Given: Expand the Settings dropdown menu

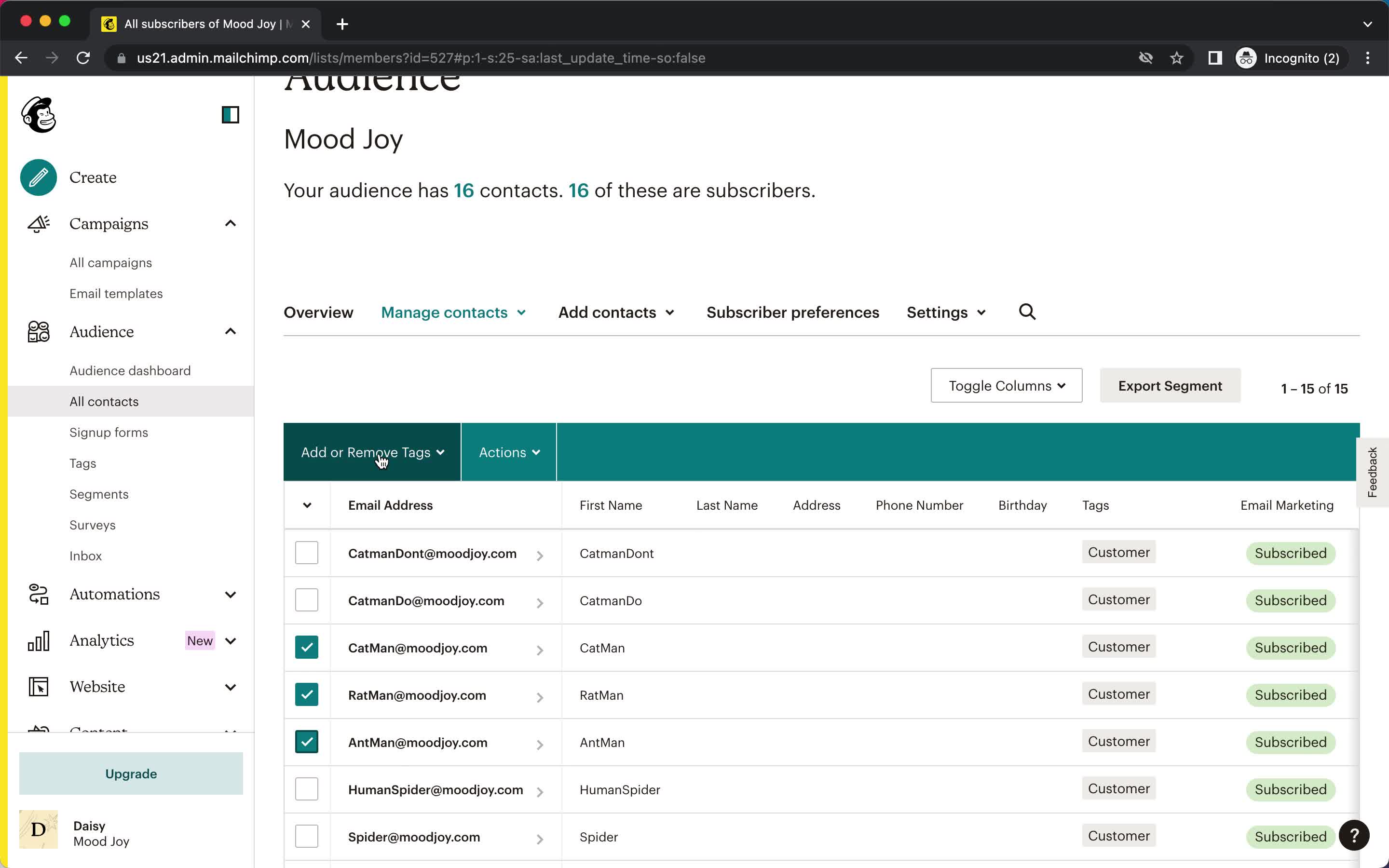Looking at the screenshot, I should 945,312.
